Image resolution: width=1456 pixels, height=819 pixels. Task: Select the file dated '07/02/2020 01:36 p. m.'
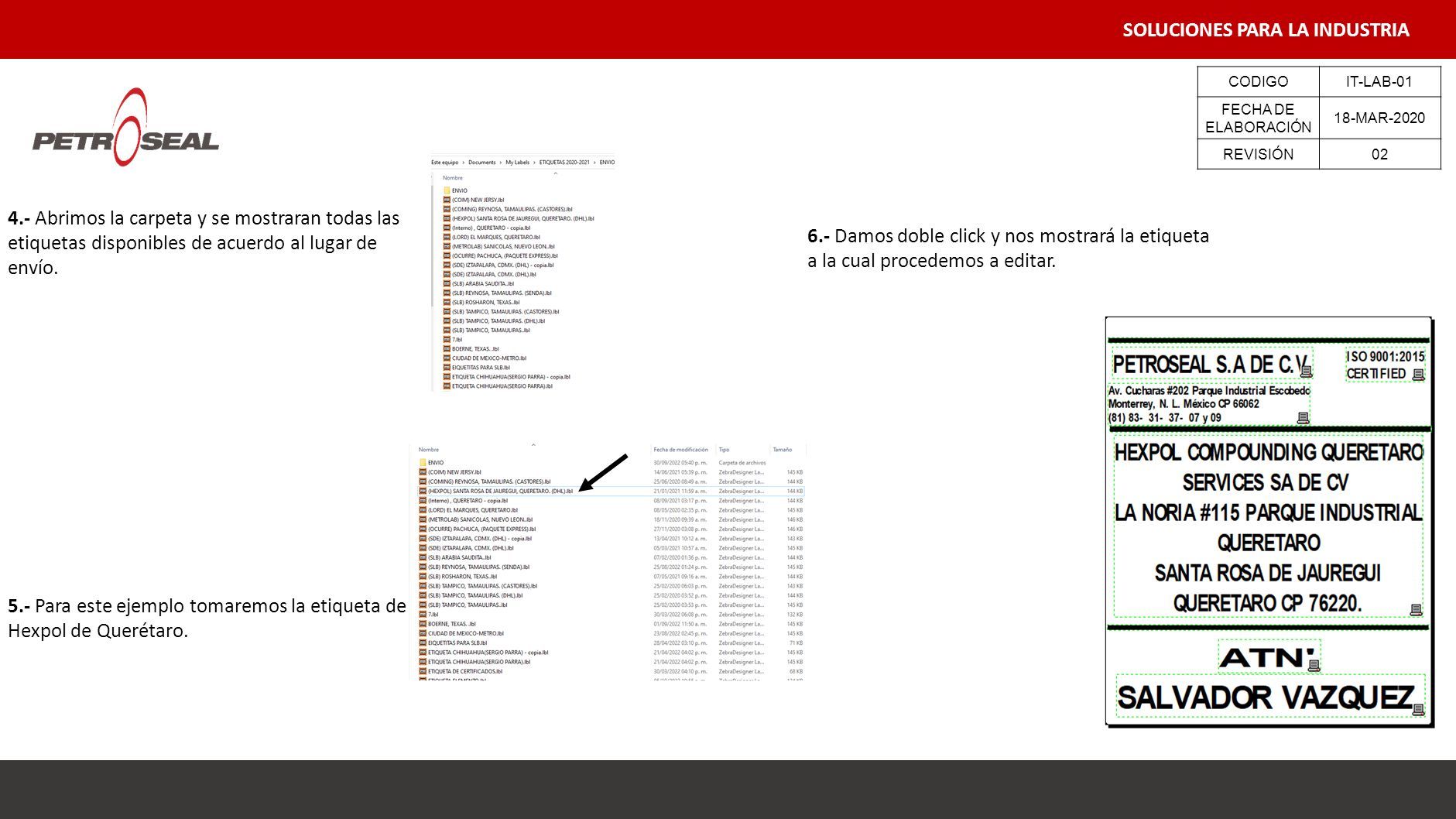point(680,558)
